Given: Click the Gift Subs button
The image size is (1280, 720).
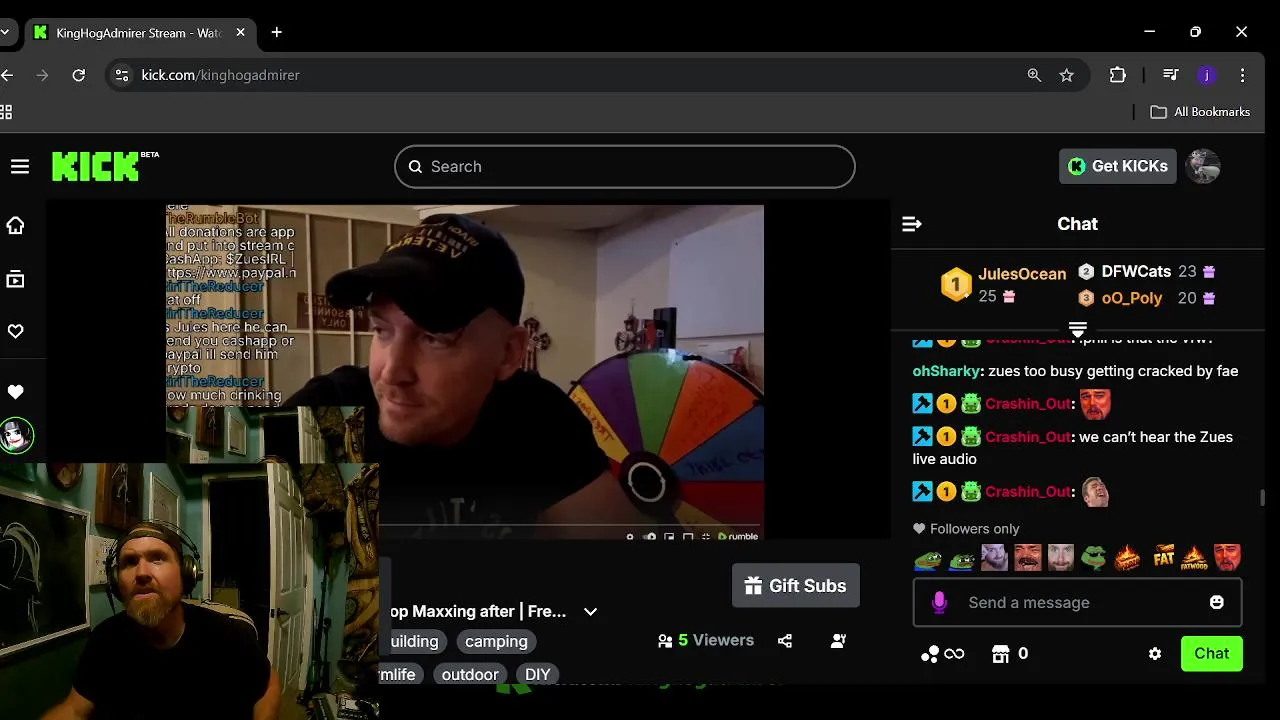Looking at the screenshot, I should [x=796, y=586].
